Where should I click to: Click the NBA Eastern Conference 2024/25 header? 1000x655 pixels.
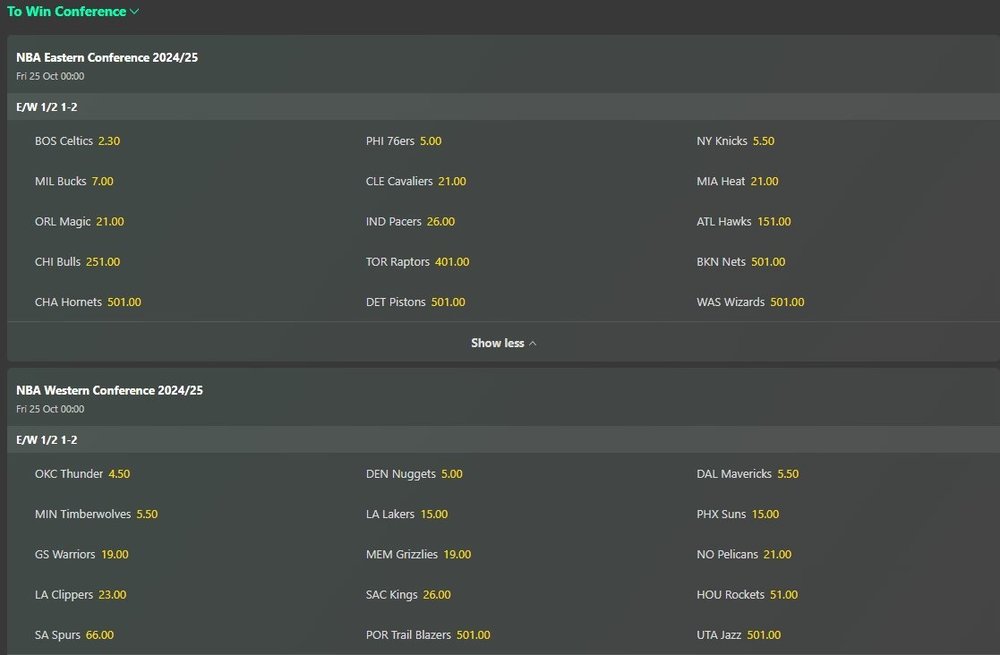click(107, 57)
